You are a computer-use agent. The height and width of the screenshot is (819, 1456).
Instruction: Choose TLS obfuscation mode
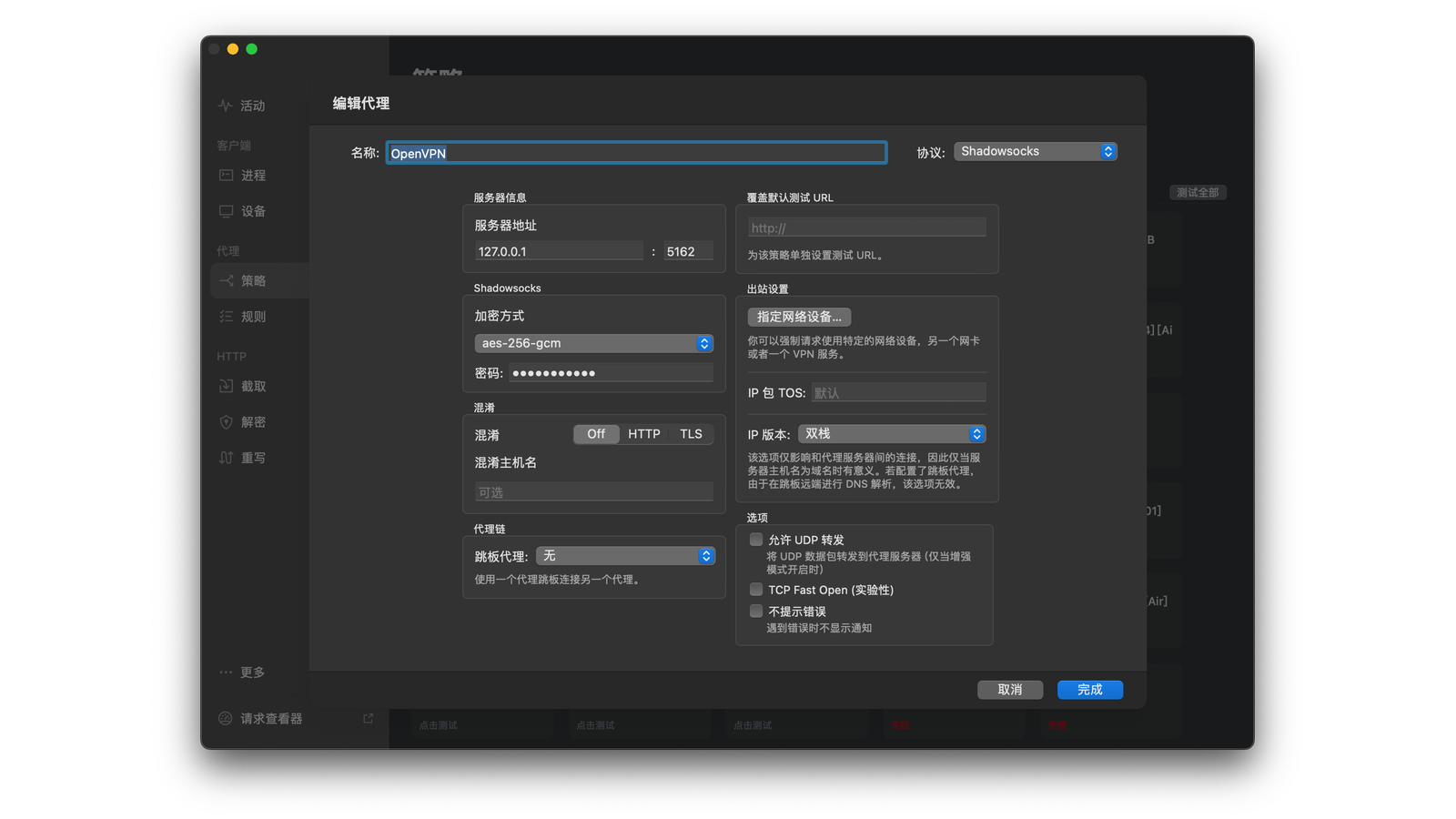tap(691, 434)
